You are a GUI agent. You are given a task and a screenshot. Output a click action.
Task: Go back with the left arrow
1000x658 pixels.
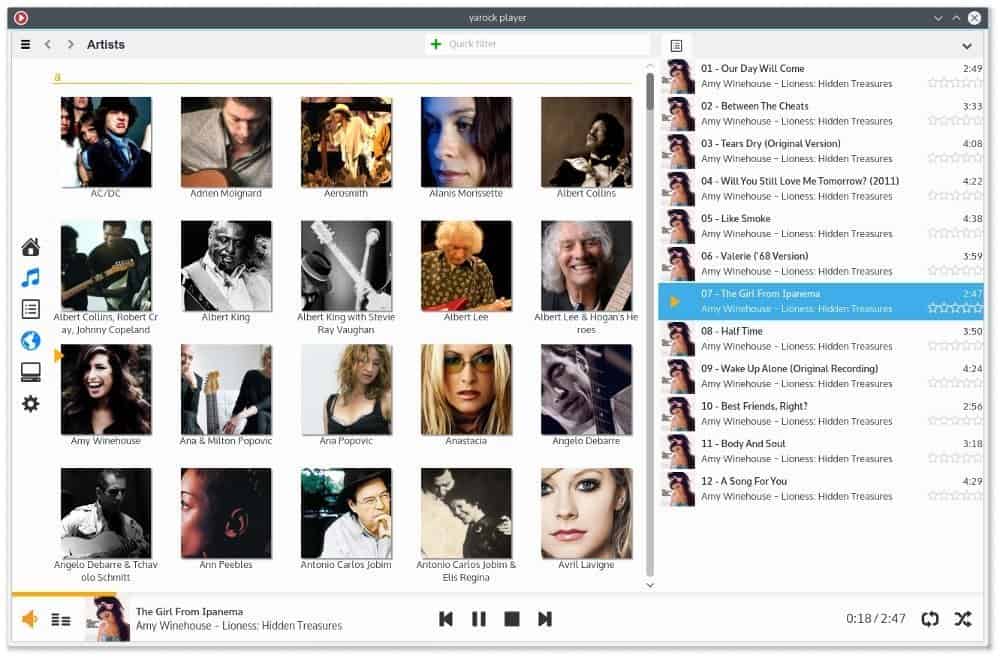pos(48,45)
